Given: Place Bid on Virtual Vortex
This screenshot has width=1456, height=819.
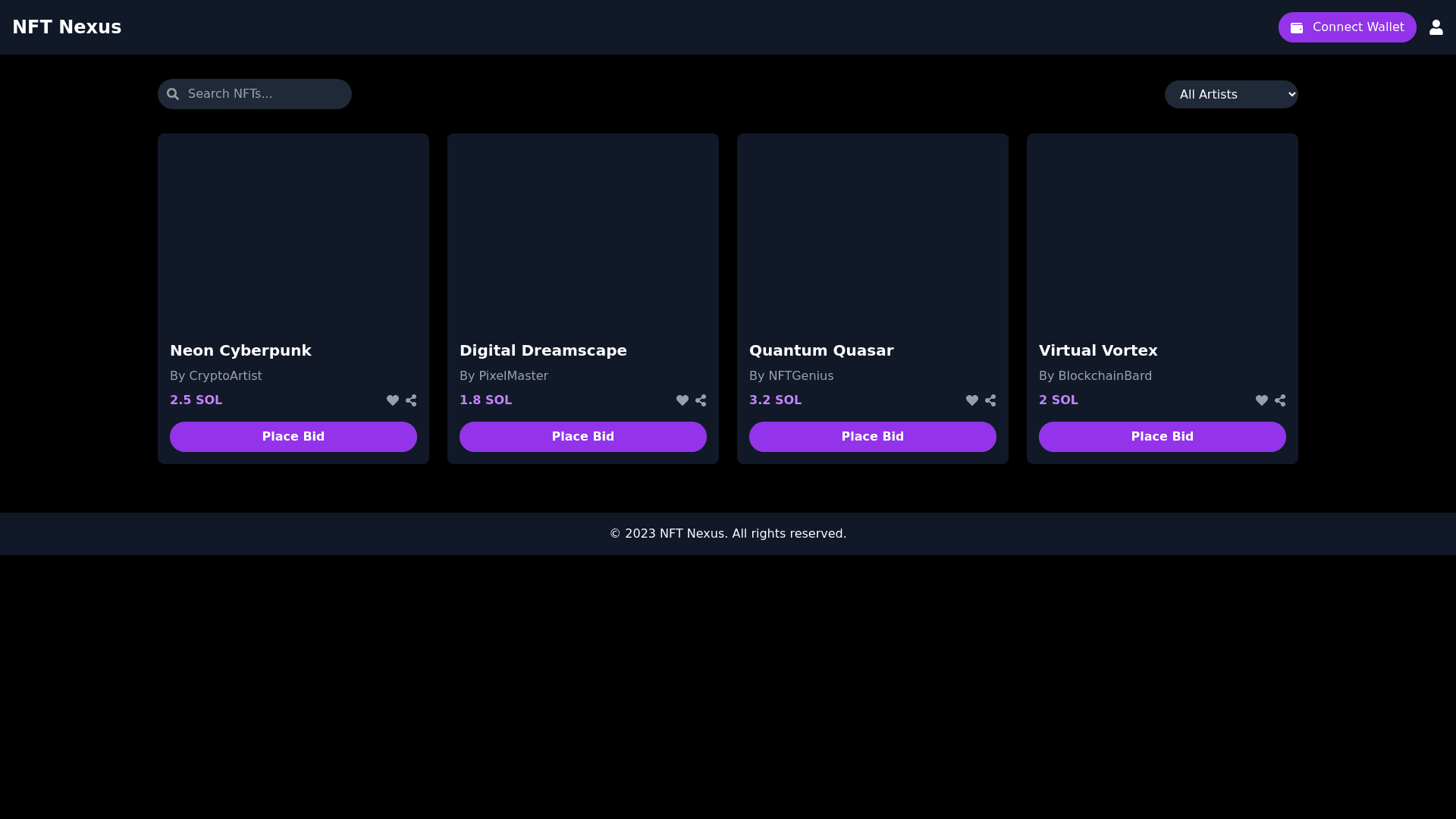Looking at the screenshot, I should pyautogui.click(x=1163, y=437).
